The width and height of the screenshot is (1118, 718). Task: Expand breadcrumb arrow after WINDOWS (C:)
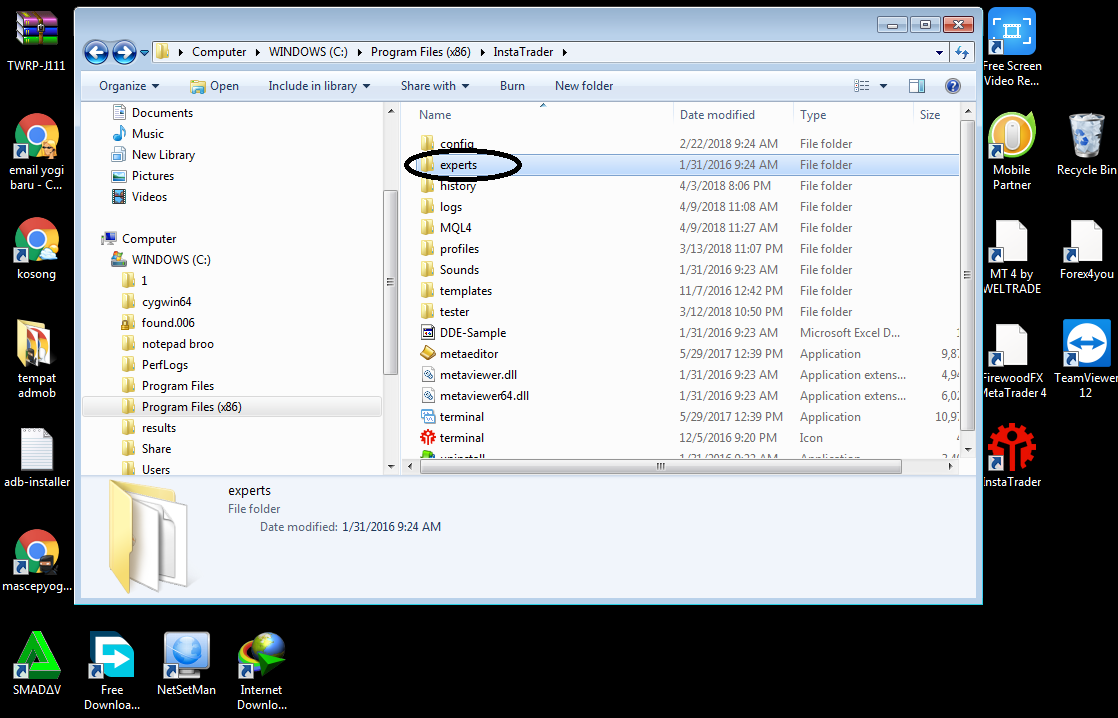(x=359, y=52)
